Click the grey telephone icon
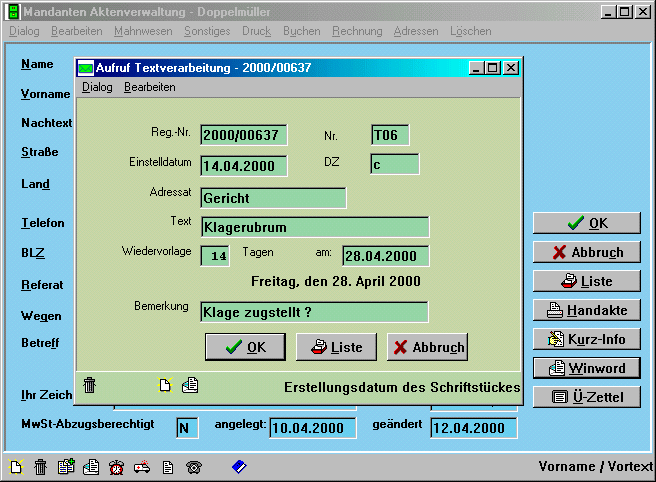Viewport: 656px width, 482px height. coord(194,467)
